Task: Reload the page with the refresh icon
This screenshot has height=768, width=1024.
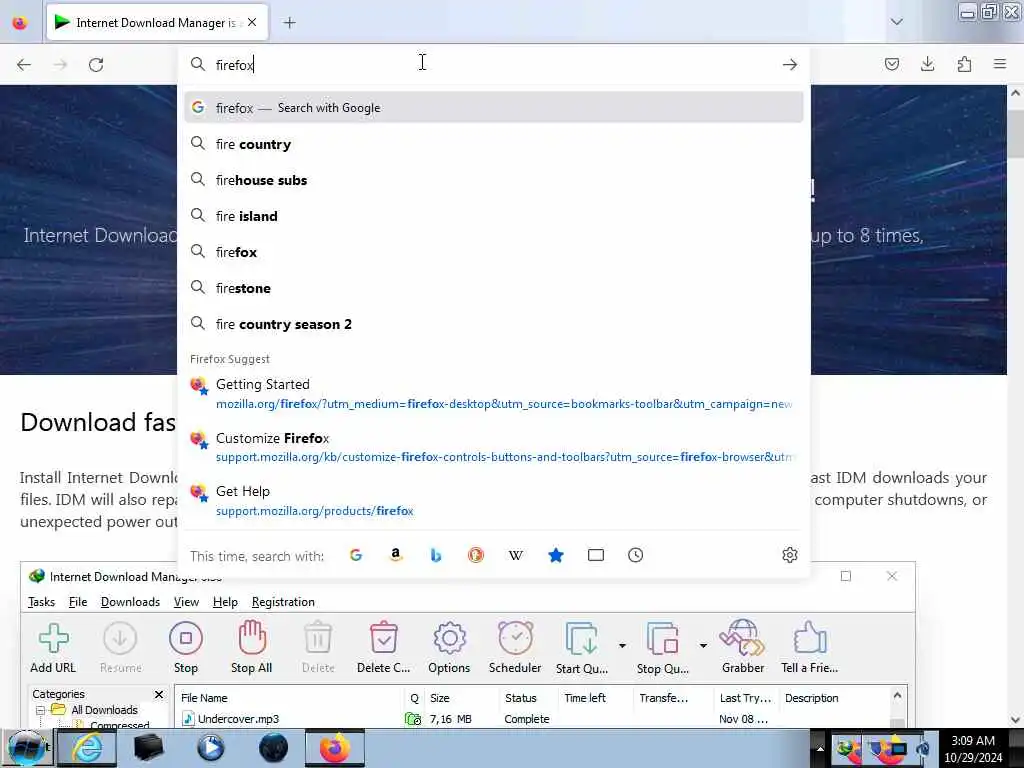Action: click(x=96, y=65)
